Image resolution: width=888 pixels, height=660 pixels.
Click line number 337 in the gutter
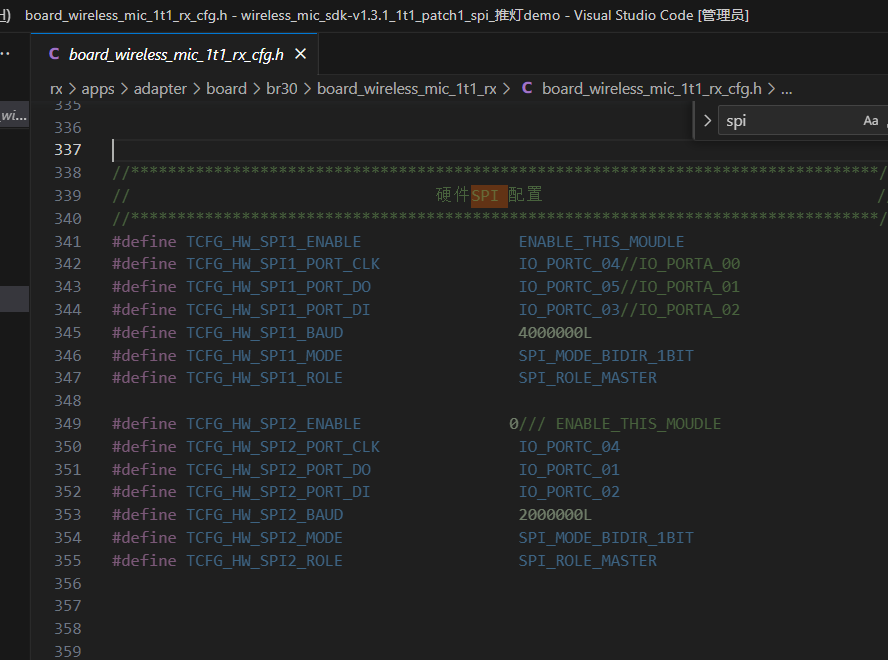[x=68, y=150]
